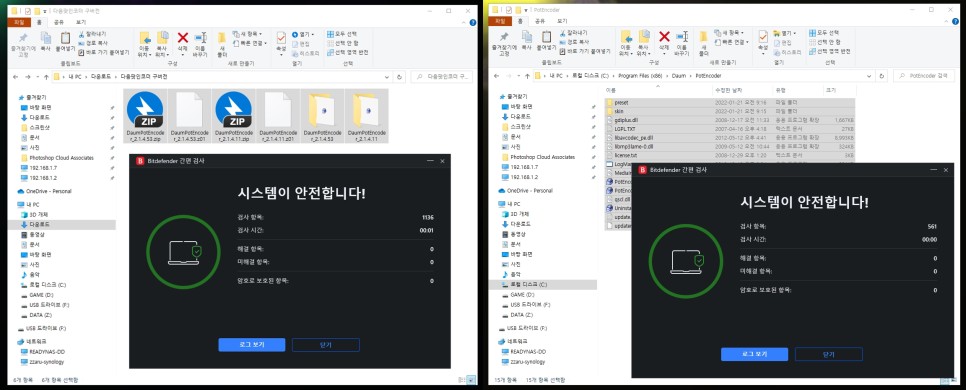
Task: Click 이름 바꾸기 icon in left window
Action: click(200, 38)
